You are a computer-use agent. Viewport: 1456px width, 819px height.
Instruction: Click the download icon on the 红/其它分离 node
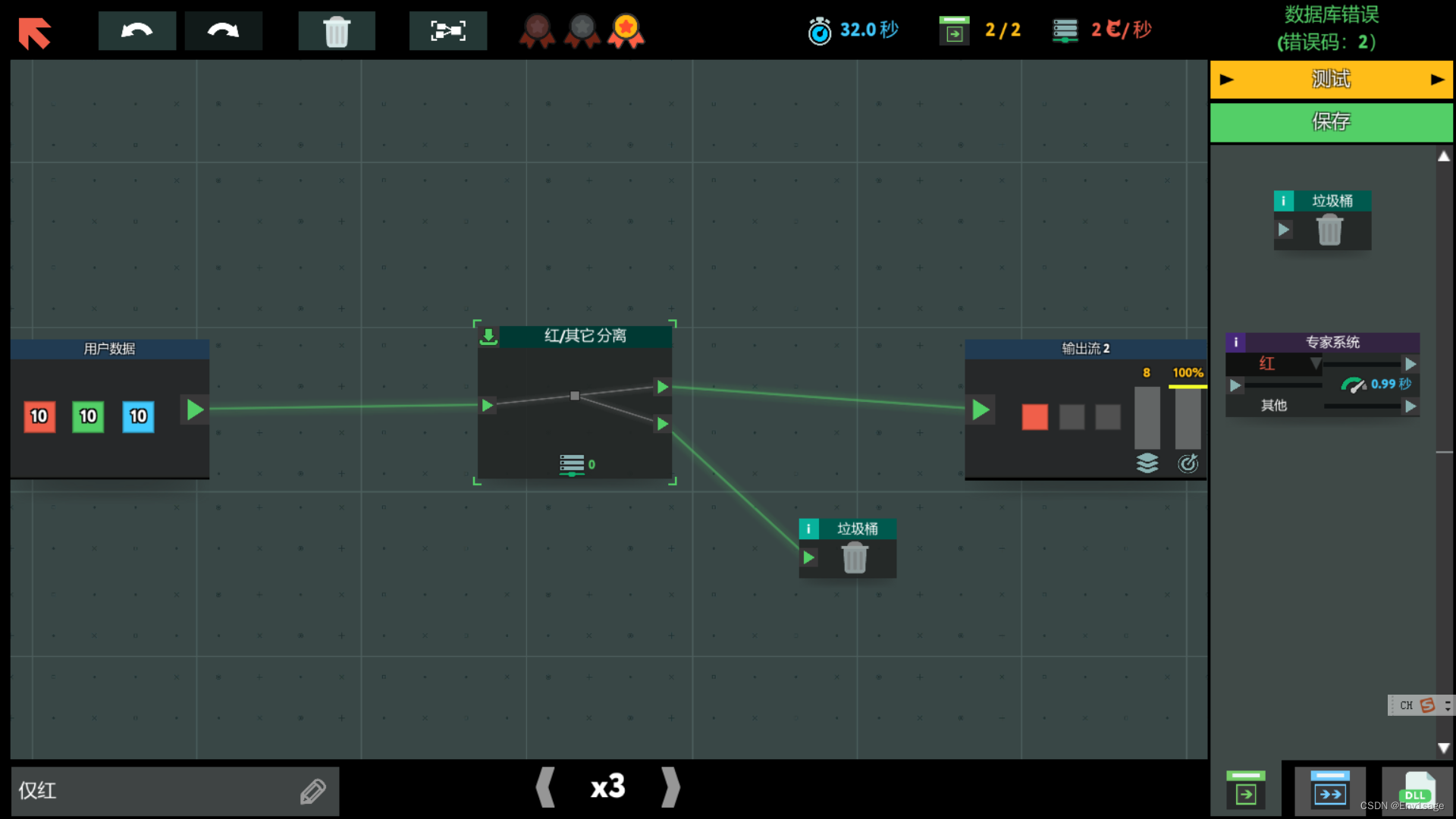pos(488,336)
